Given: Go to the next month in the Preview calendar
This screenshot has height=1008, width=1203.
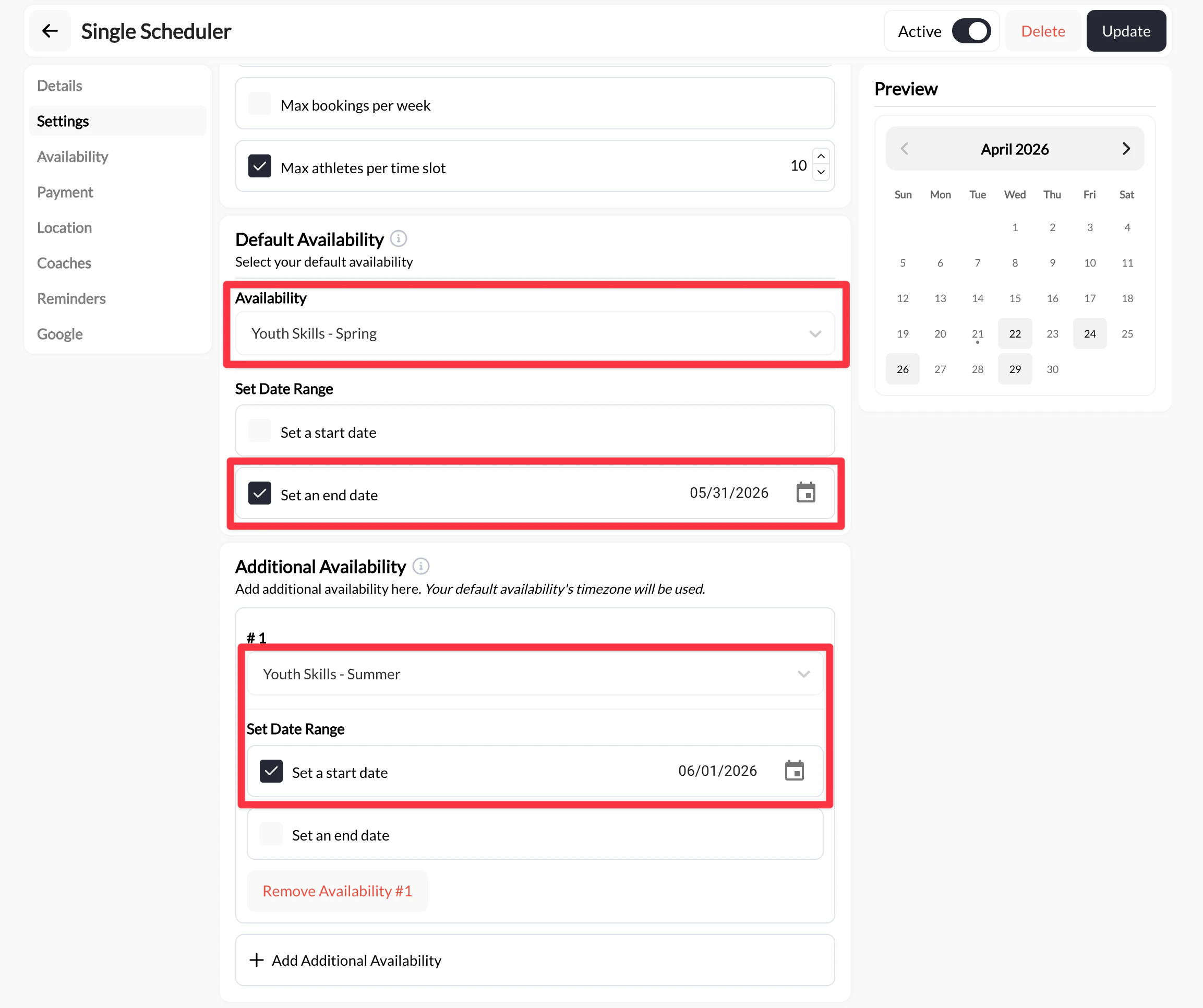Looking at the screenshot, I should click(x=1126, y=148).
